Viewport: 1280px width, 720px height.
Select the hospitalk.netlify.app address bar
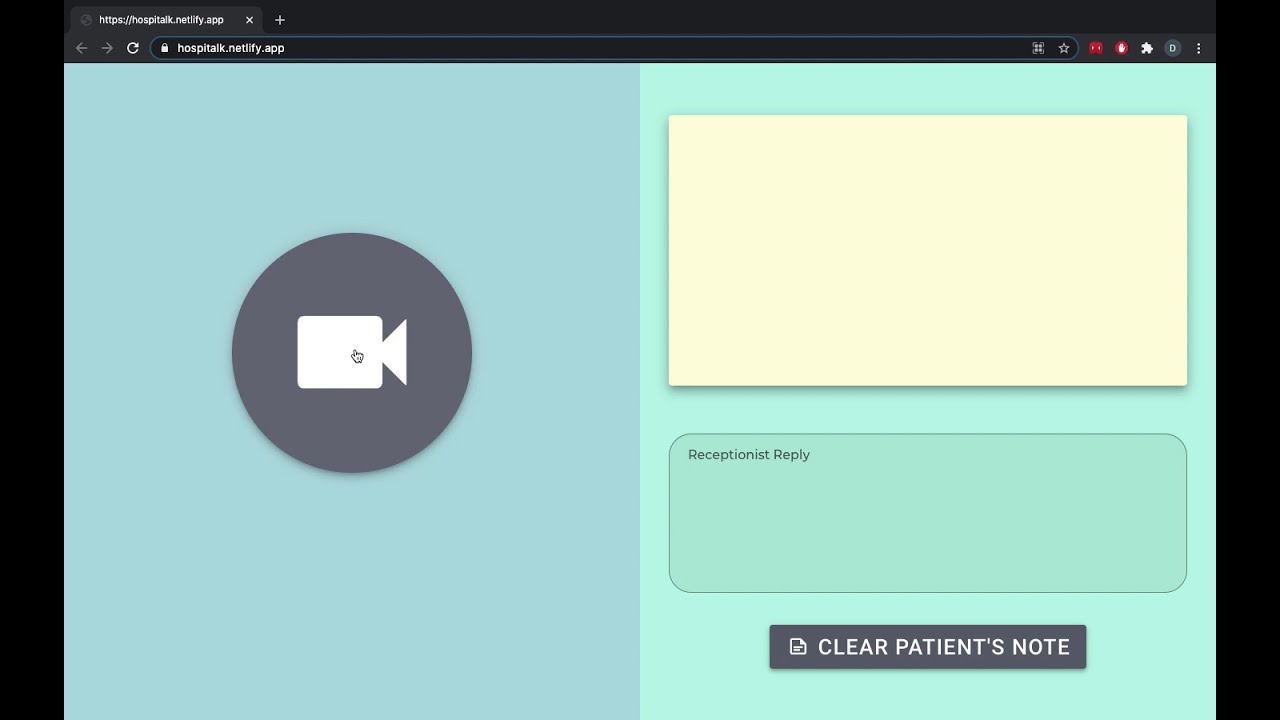pyautogui.click(x=614, y=48)
